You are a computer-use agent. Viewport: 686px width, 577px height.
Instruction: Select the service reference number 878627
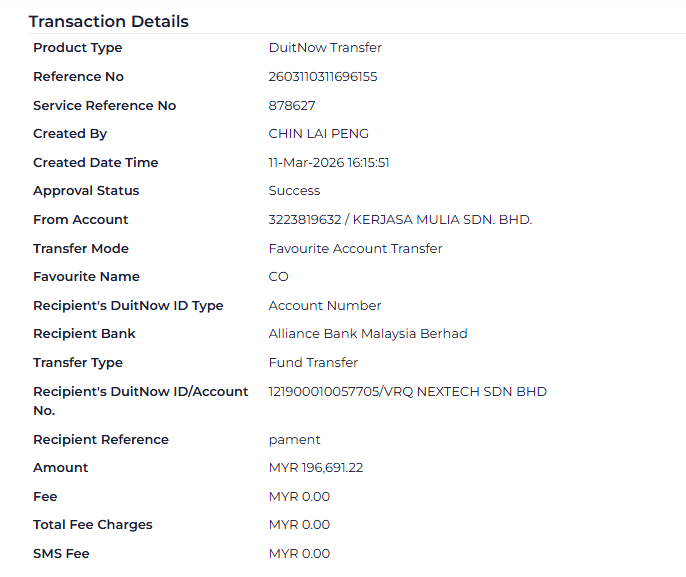coord(292,106)
